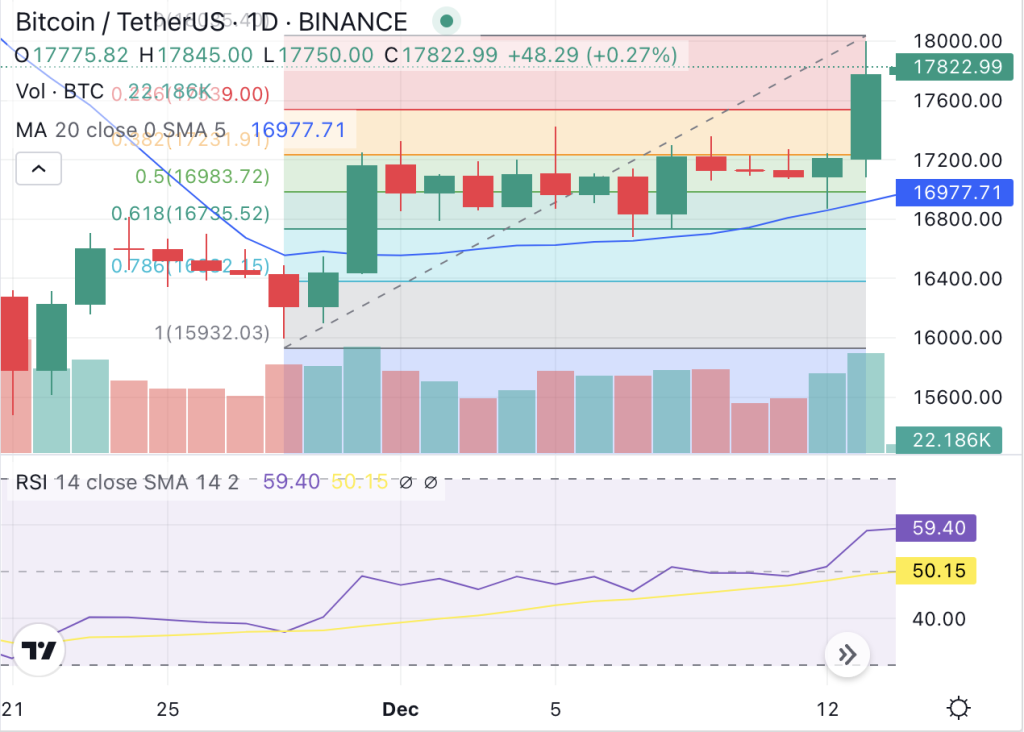
Task: Click the 0.618(16735.52) Fibonacci level label
Action: tap(190, 214)
